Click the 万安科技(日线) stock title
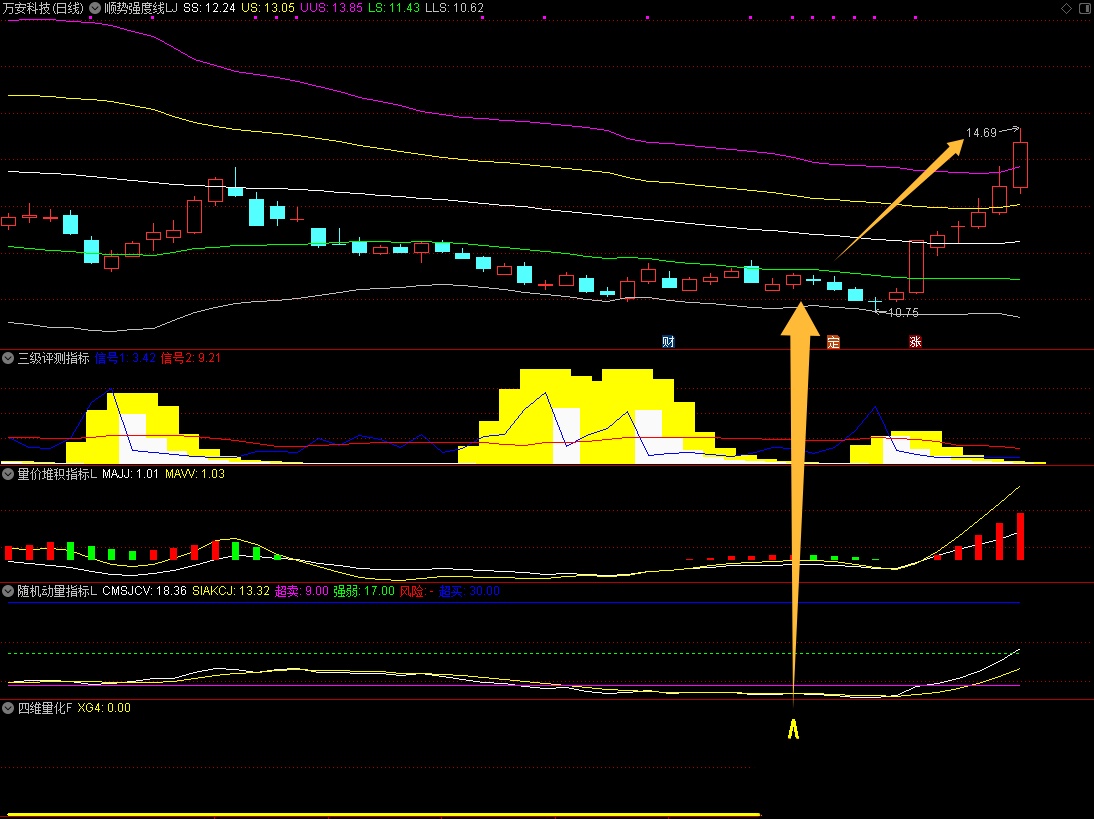The image size is (1094, 819). 43,7
